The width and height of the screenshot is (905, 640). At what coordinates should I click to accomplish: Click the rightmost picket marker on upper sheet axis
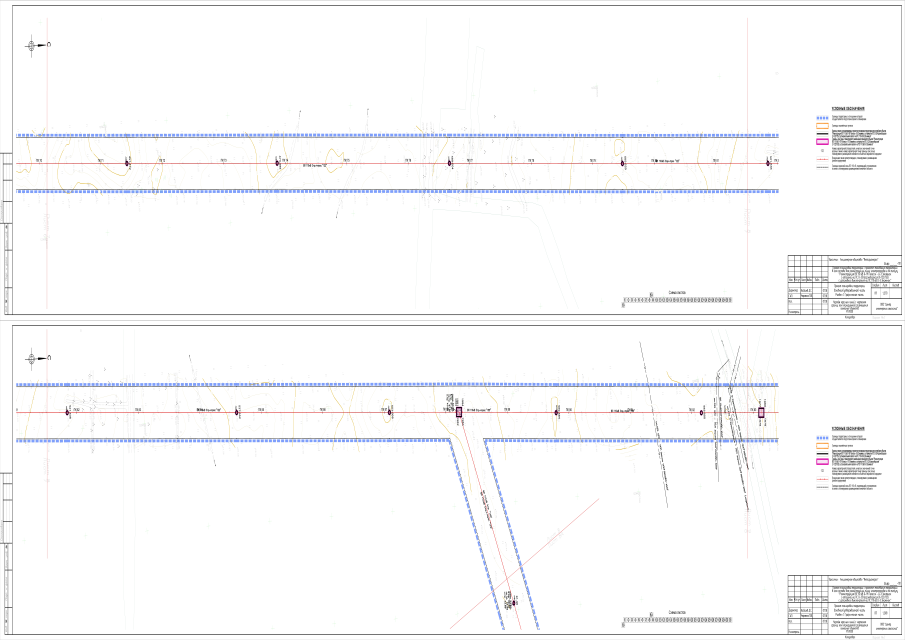coord(770,162)
